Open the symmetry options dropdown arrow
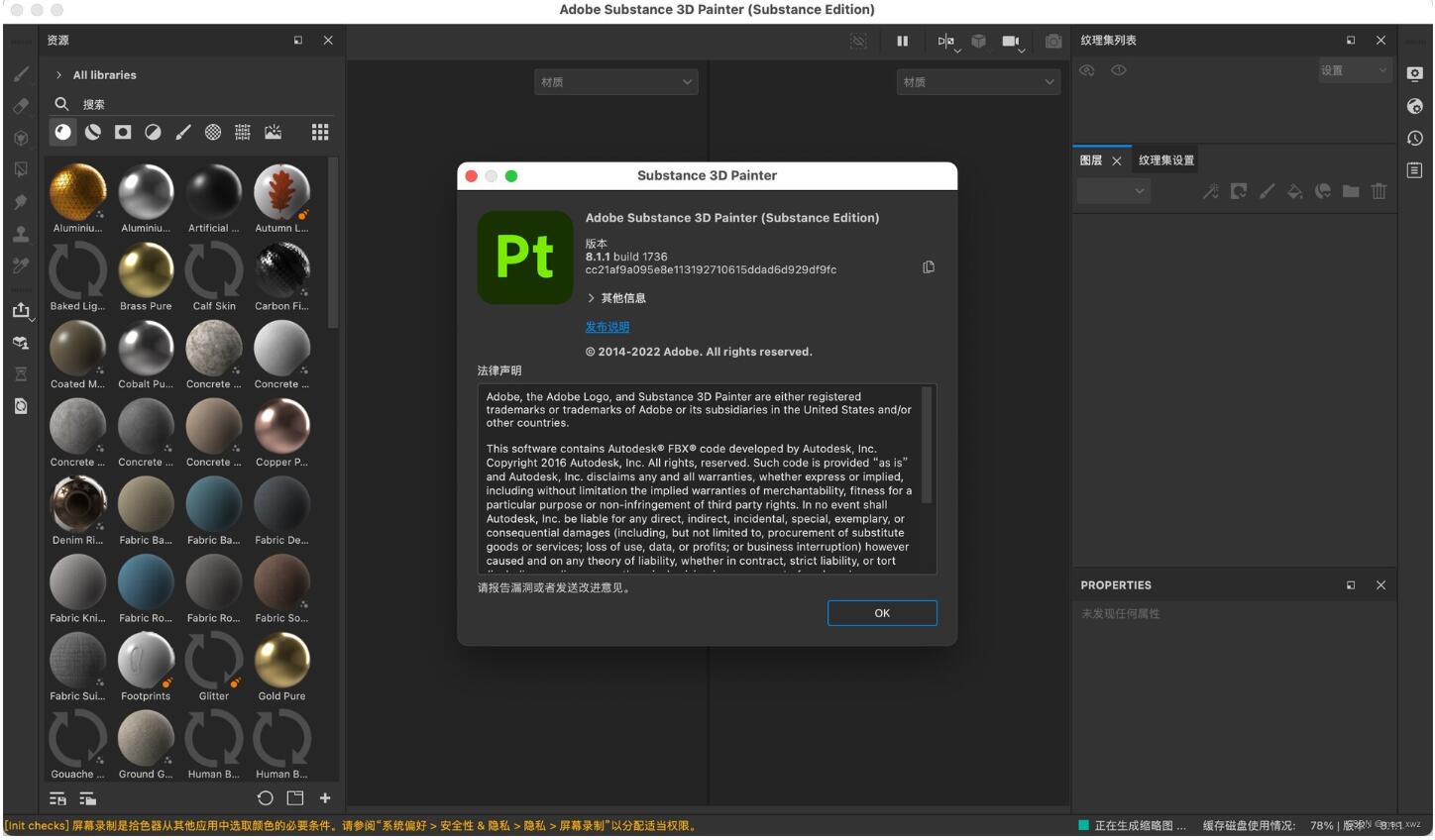1435x840 pixels. pos(957,50)
